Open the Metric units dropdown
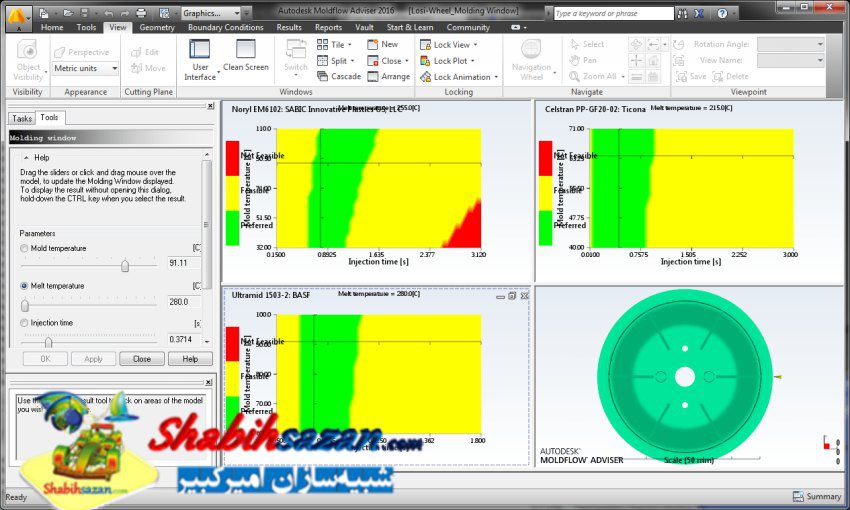Viewport: 850px width, 510px height. pos(114,68)
